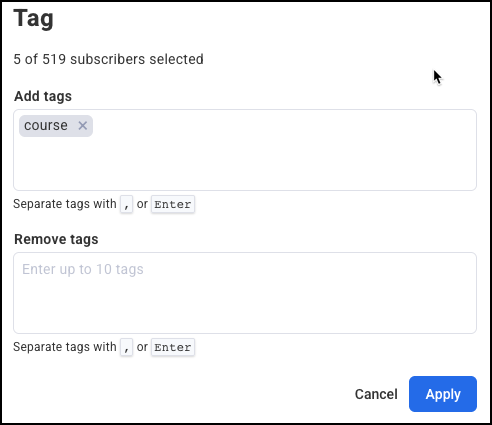Click the 'Enter up to 10 tags' placeholder

click(x=83, y=269)
